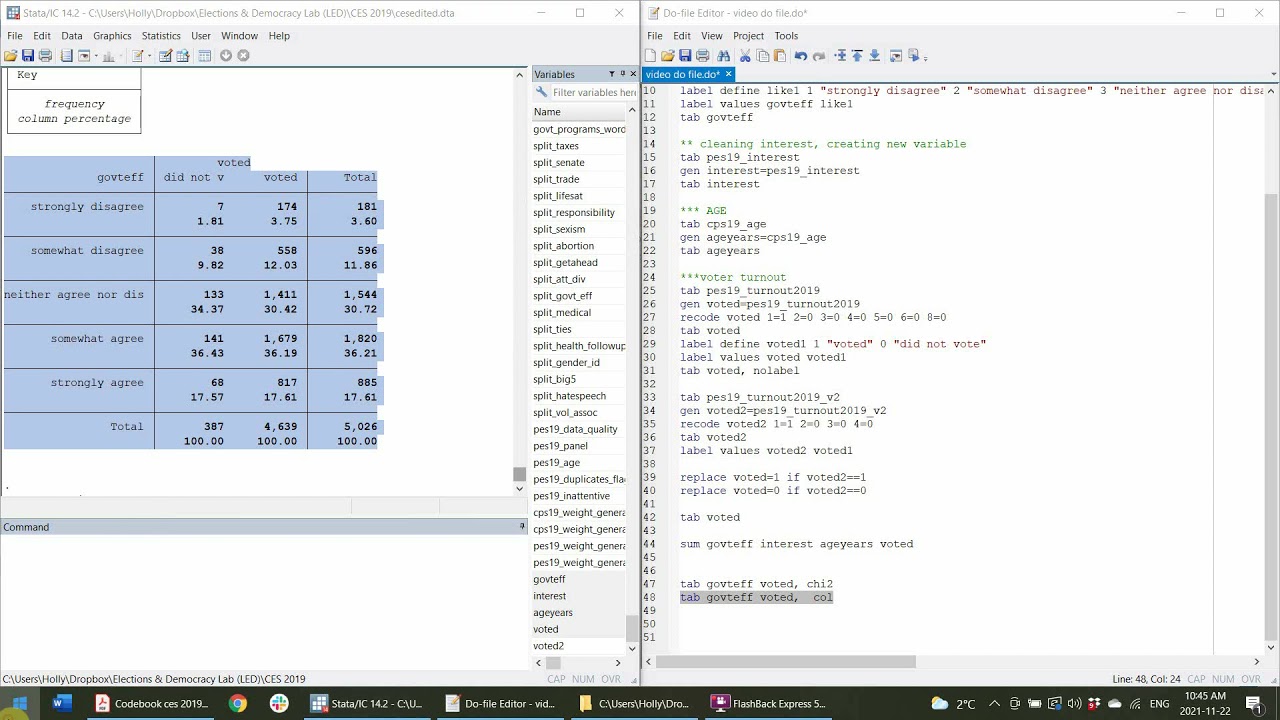Click line 48 'tab govteff voted, col' in editor
1280x720 pixels.
tap(756, 597)
